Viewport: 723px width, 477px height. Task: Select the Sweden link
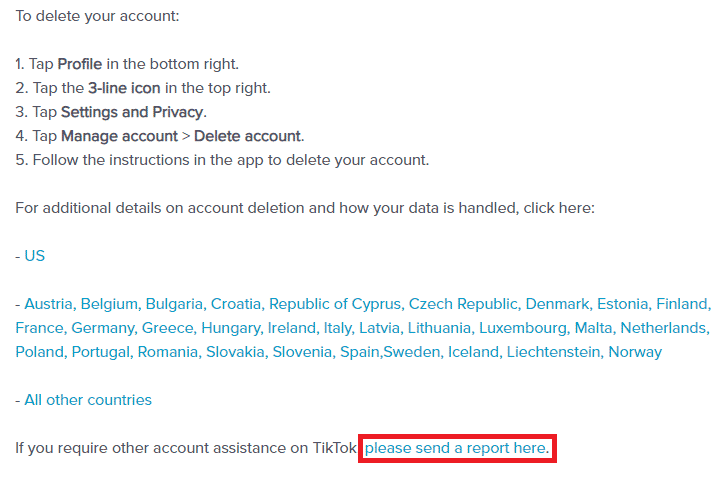[411, 352]
